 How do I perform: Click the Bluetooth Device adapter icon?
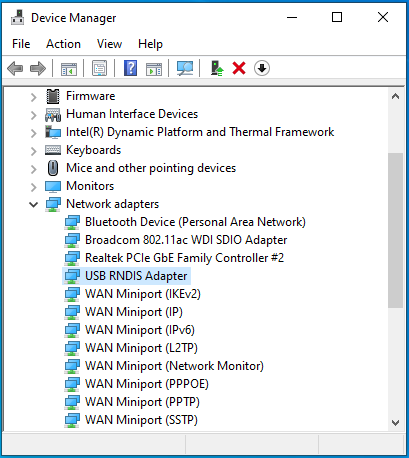point(72,222)
